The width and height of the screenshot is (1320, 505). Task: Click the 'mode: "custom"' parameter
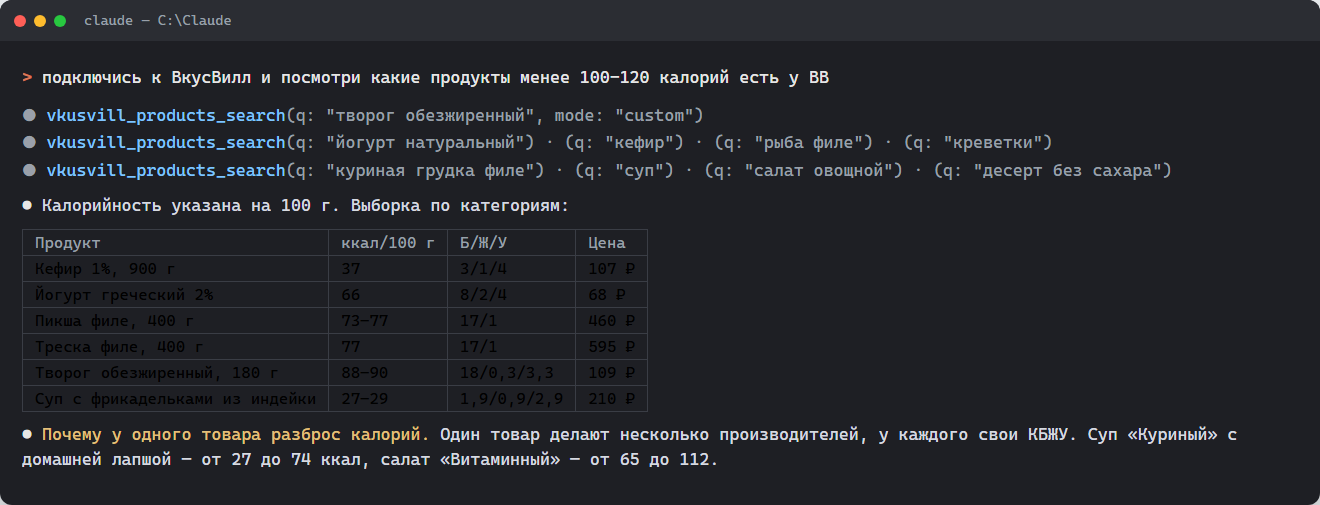coord(624,115)
